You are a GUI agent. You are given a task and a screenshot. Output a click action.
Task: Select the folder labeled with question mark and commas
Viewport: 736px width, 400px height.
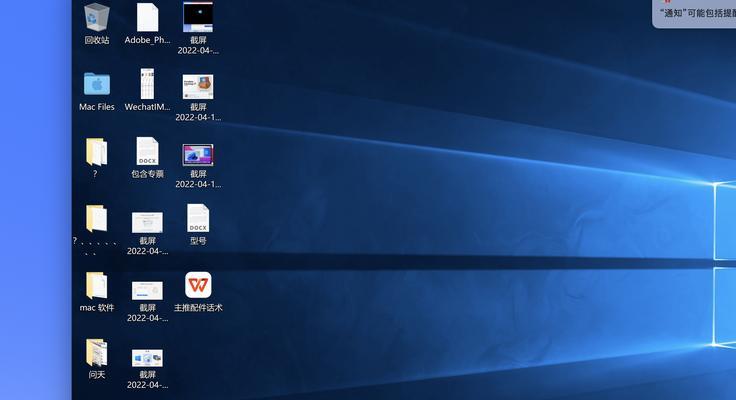pyautogui.click(x=96, y=218)
